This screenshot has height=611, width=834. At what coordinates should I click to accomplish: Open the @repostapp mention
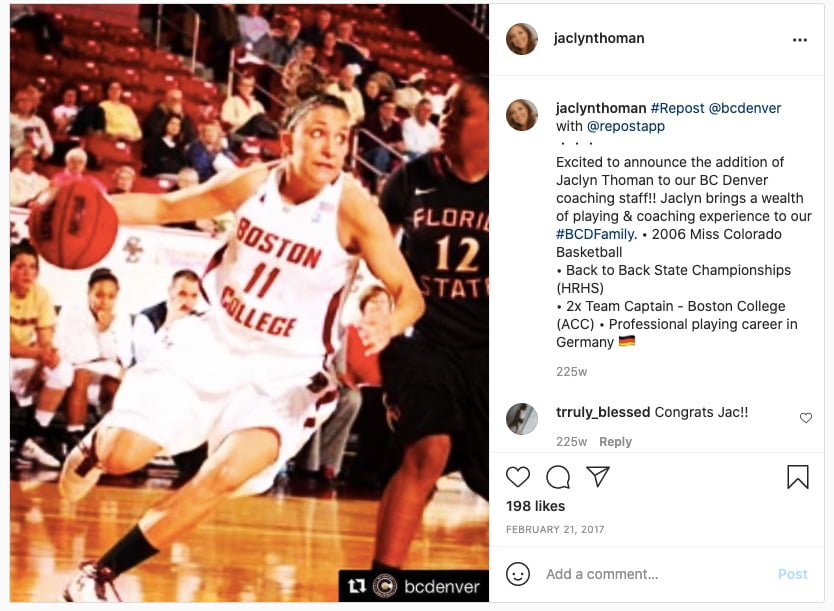626,127
